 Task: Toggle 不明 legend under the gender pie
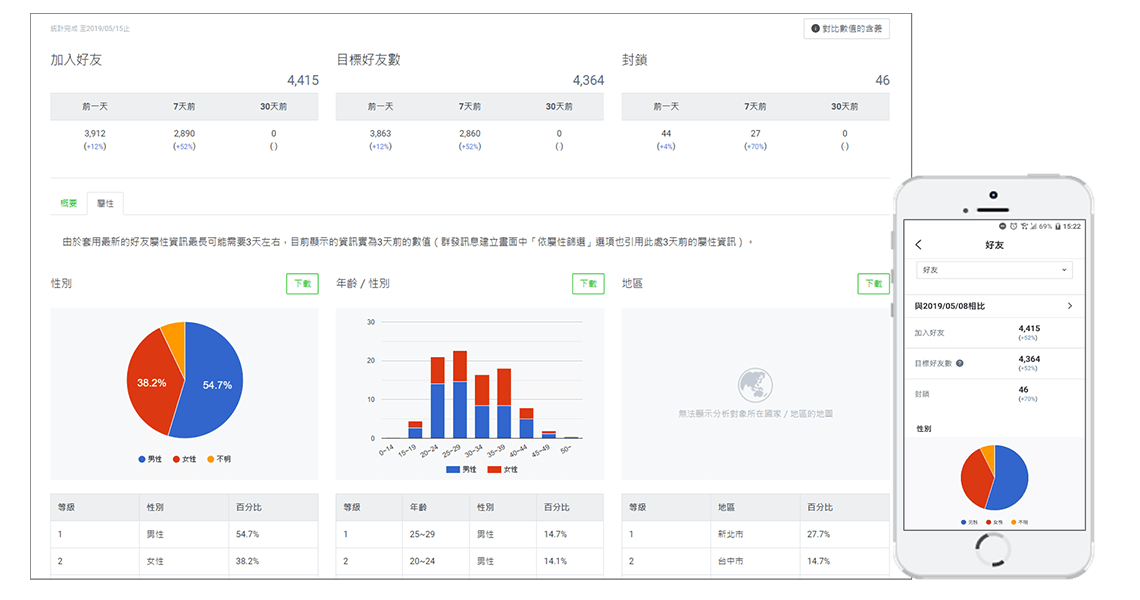tap(219, 459)
